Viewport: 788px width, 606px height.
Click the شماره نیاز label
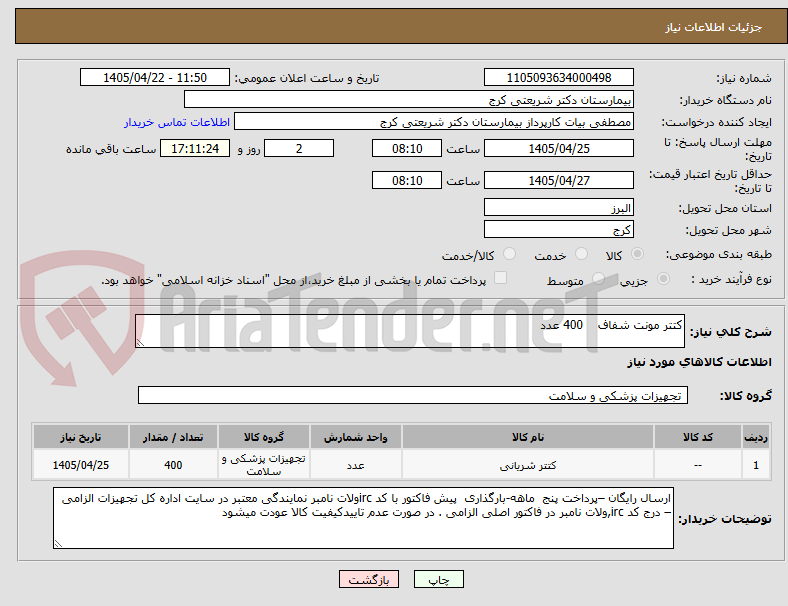744,78
